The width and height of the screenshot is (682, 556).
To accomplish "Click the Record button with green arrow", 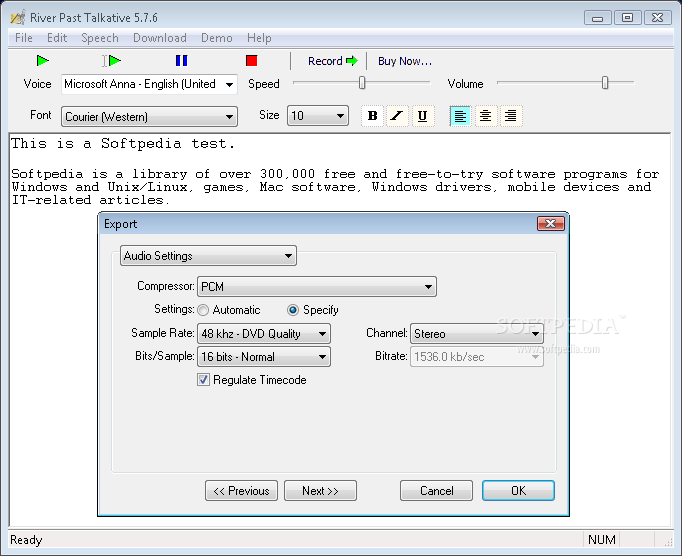I will coord(333,61).
